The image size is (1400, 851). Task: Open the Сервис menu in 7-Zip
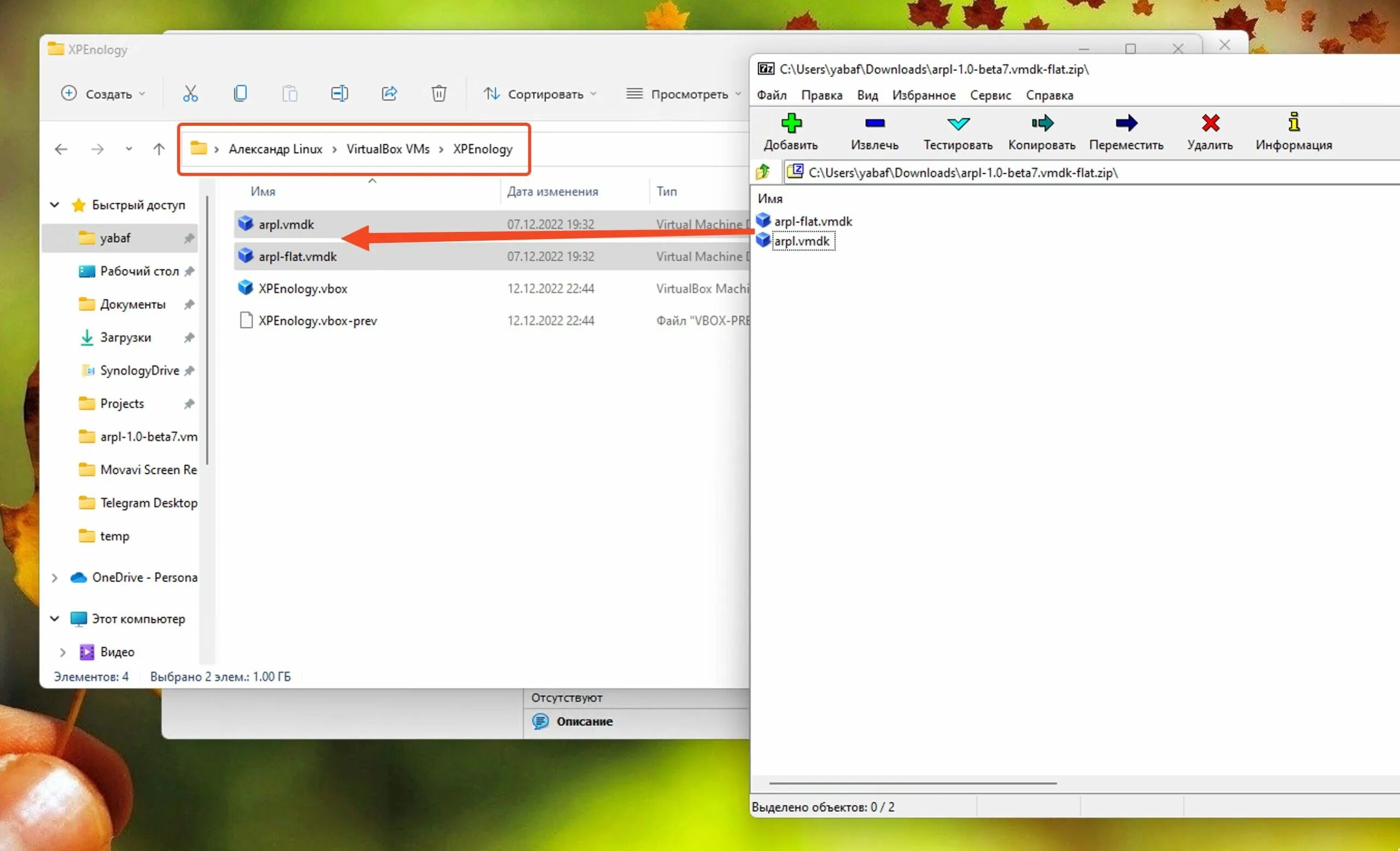click(x=990, y=96)
